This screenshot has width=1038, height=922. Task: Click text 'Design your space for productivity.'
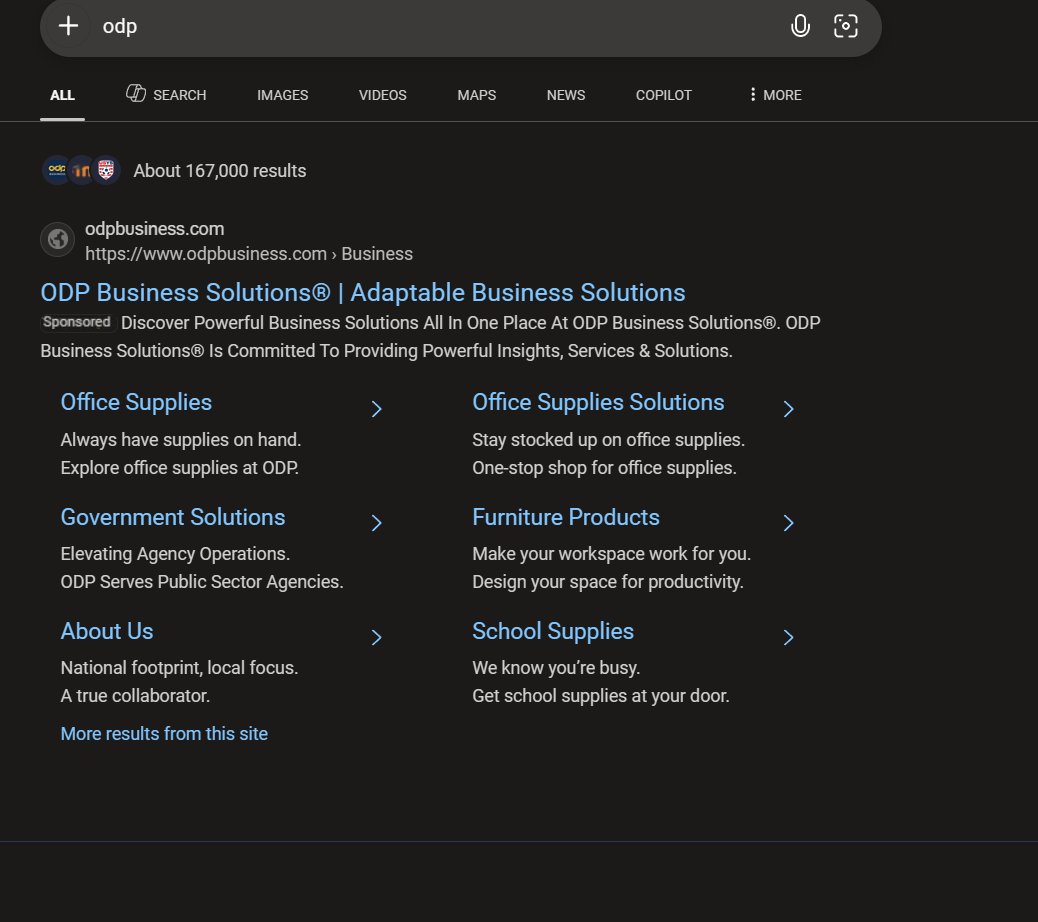[608, 582]
